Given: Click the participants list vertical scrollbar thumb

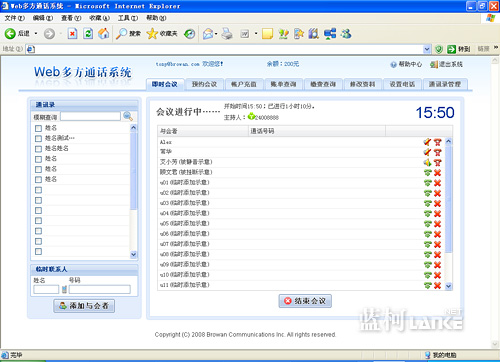Looking at the screenshot, I should click(449, 199).
